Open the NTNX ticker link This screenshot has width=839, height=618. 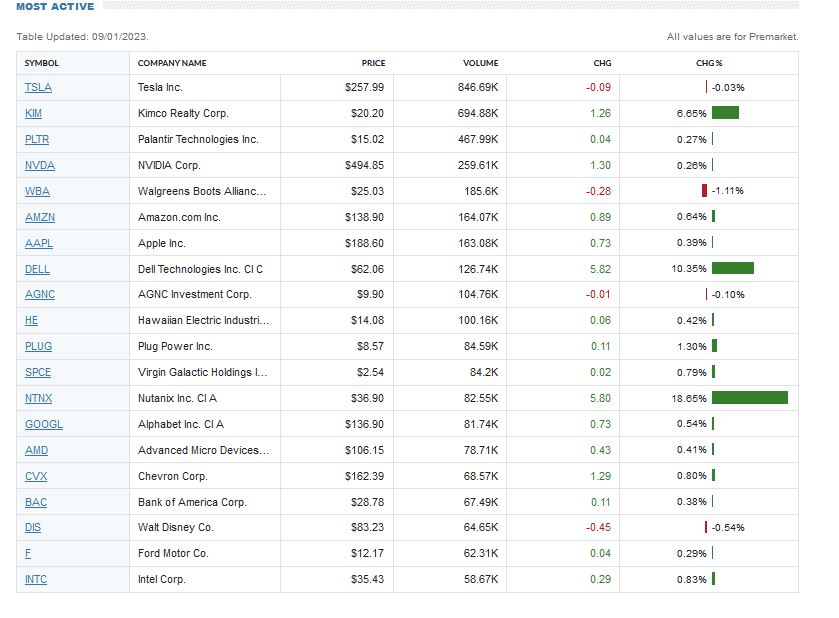point(39,398)
